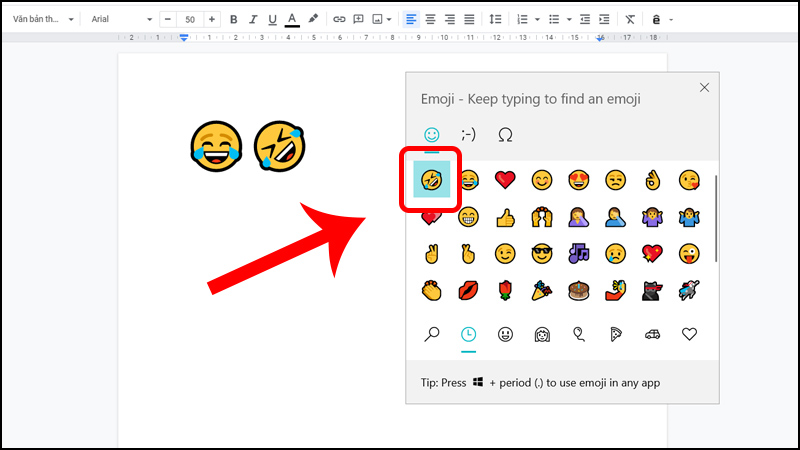This screenshot has height=450, width=800.
Task: Open the symbols omega tab
Action: click(505, 134)
